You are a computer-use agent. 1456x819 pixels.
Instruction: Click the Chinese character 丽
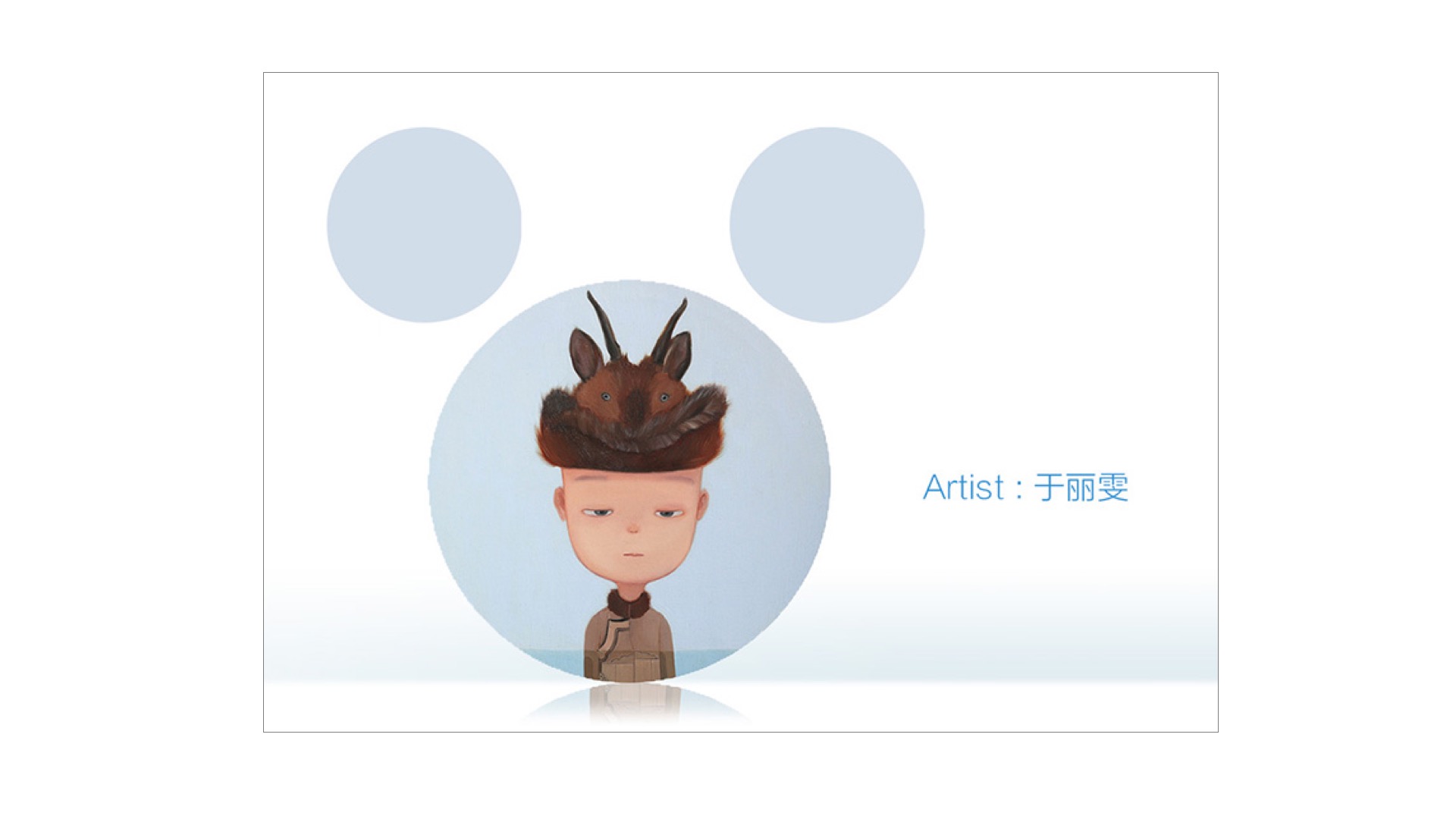[x=1081, y=488]
